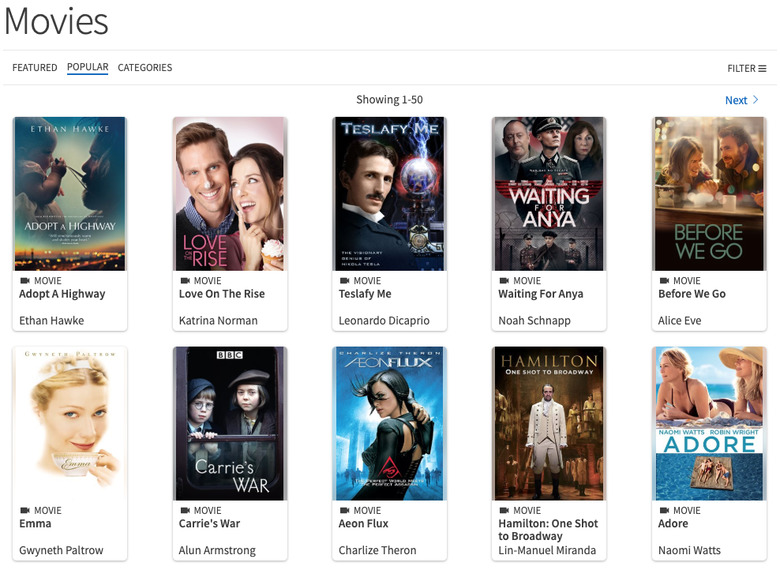This screenshot has height=570, width=780.
Task: Click the camera icon under Adore poster
Action: (664, 510)
